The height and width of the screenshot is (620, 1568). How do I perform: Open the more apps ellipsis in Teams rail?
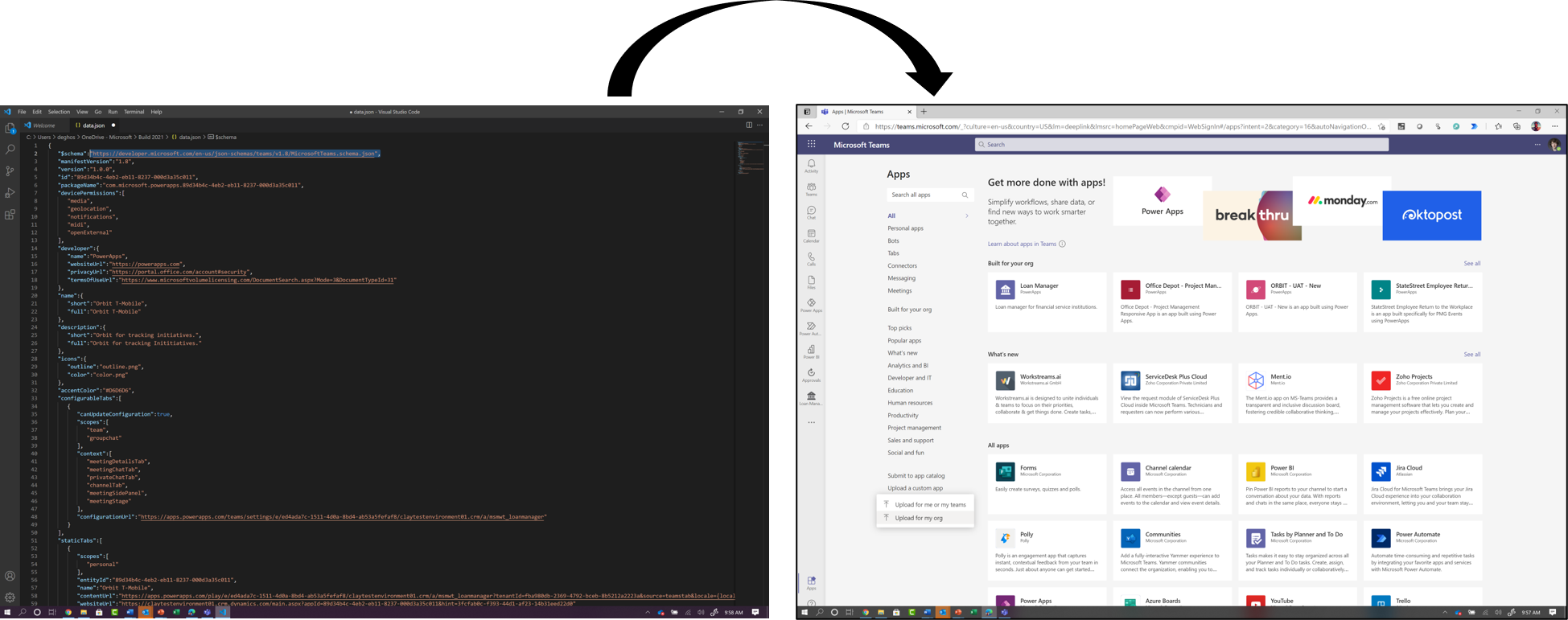(x=811, y=422)
